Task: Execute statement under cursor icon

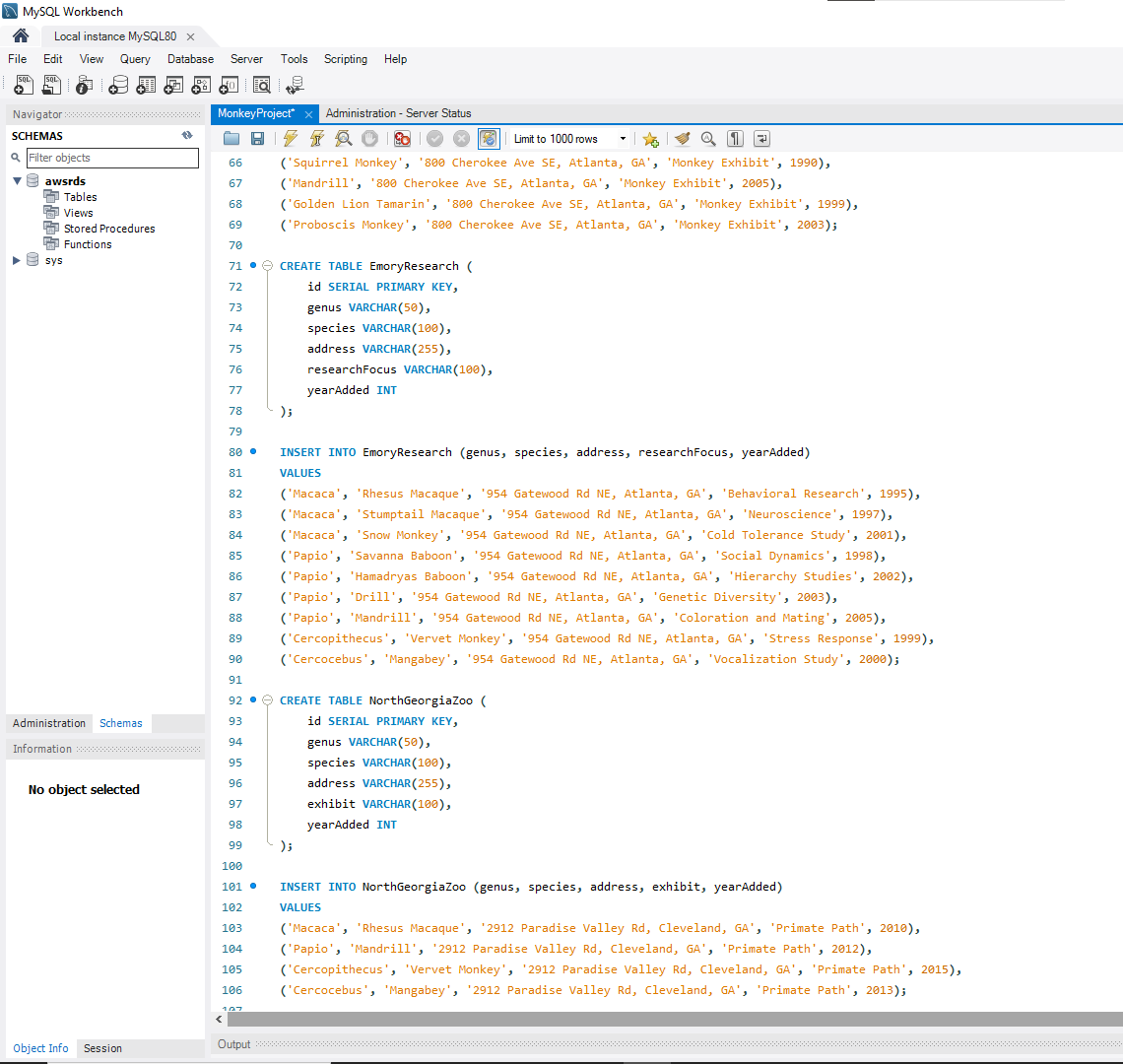Action: click(x=316, y=138)
